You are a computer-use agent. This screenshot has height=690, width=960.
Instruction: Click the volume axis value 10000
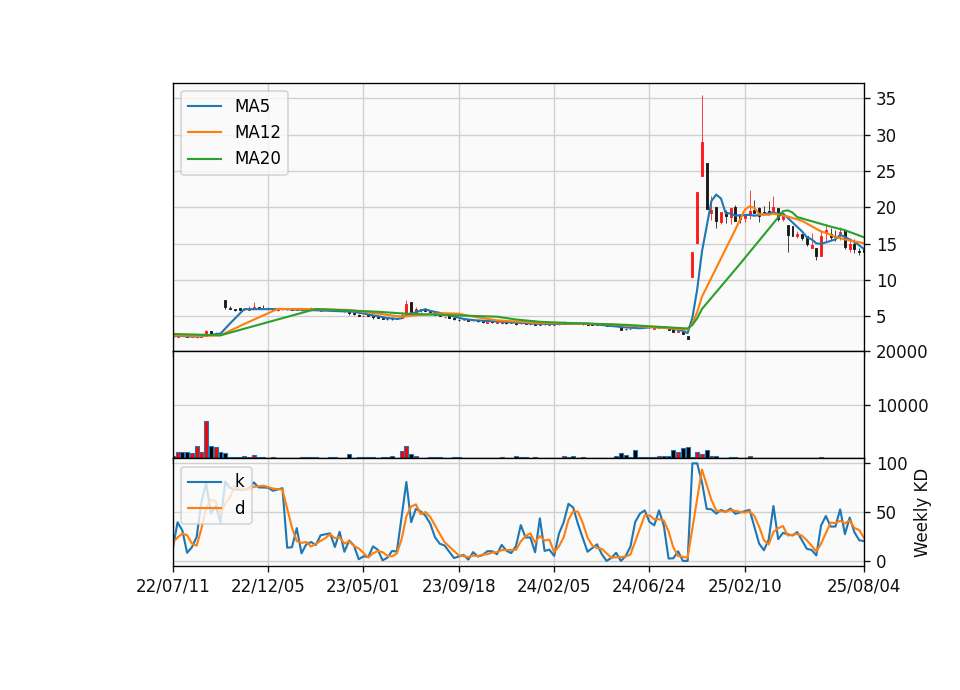click(902, 406)
